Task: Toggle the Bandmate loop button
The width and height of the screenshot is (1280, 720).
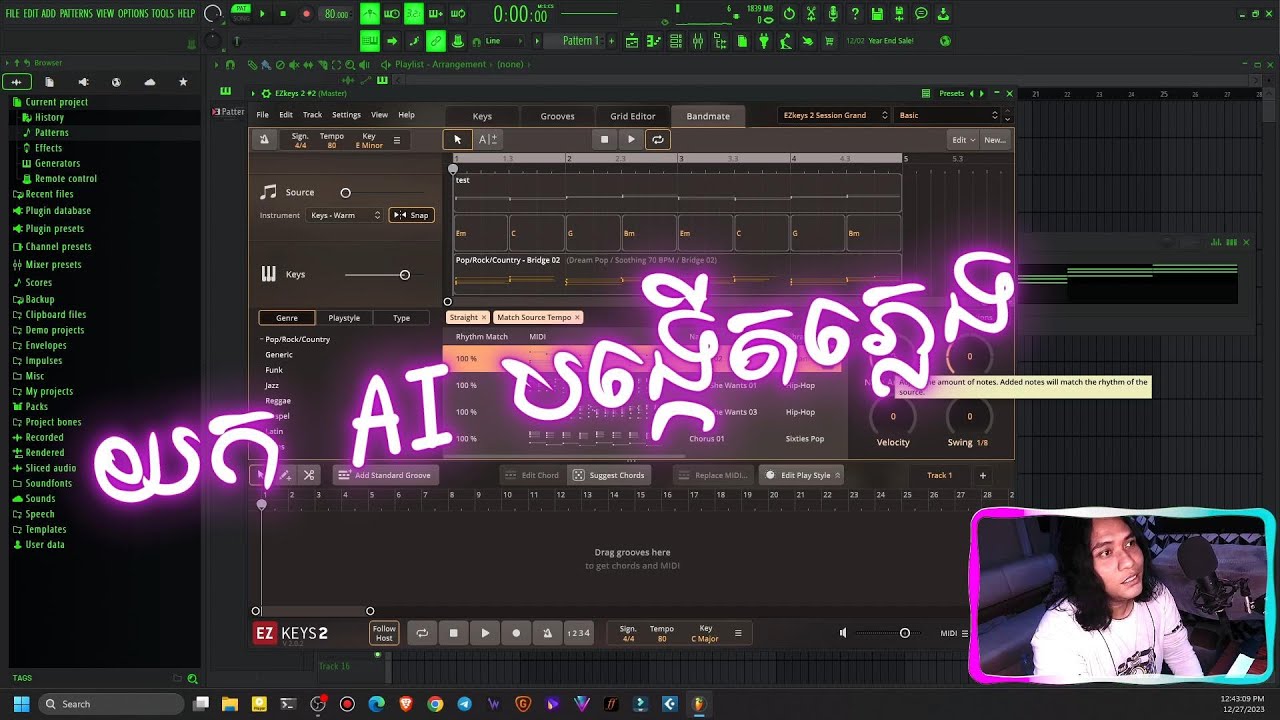Action: (x=658, y=140)
